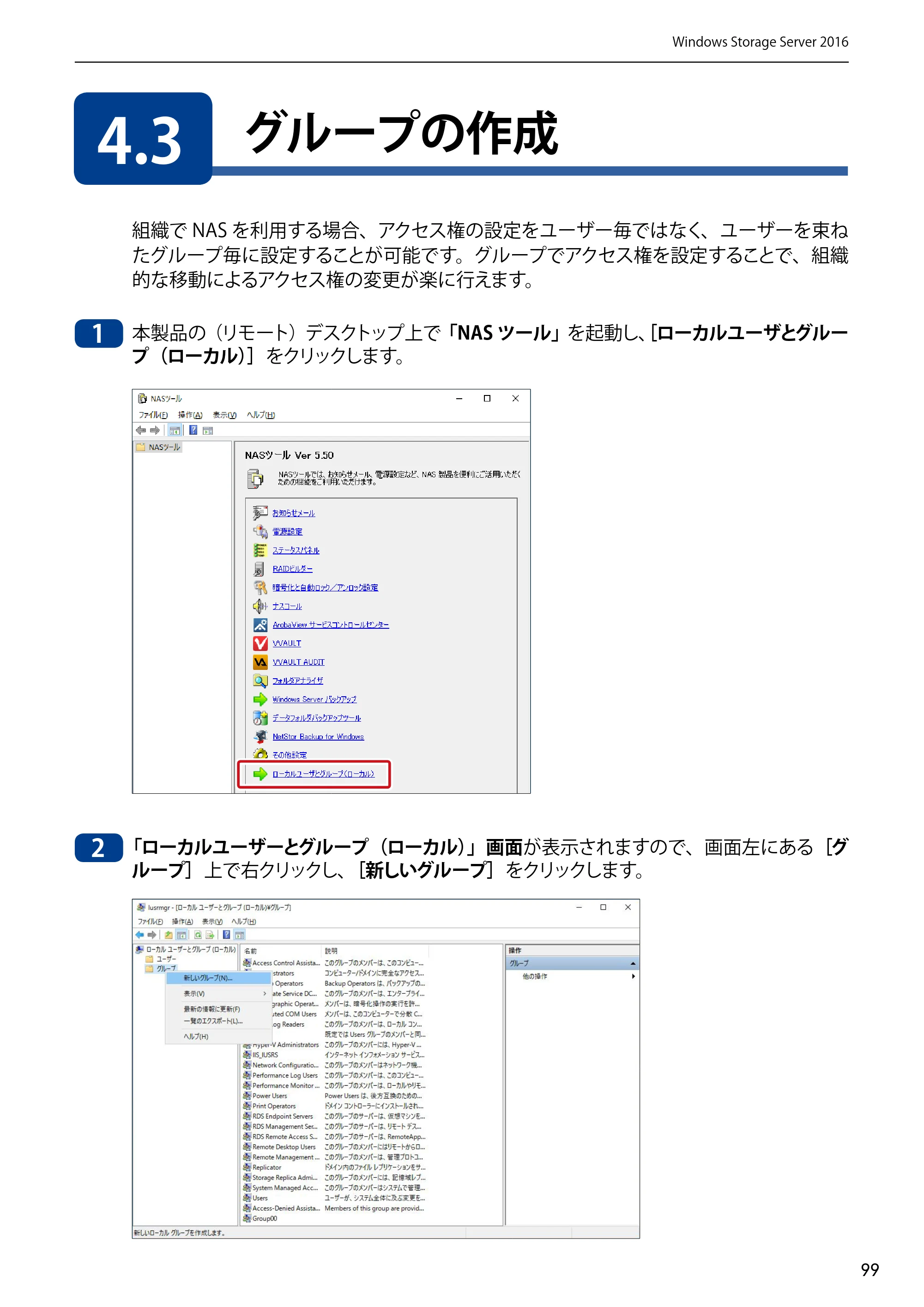Screen dimensions: 924x1307
Task: Click the ナスコール speaker icon
Action: point(260,606)
